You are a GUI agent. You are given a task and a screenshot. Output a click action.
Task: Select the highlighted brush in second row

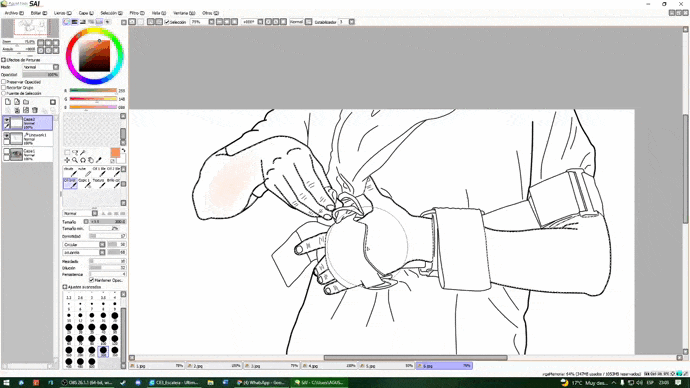pyautogui.click(x=70, y=183)
